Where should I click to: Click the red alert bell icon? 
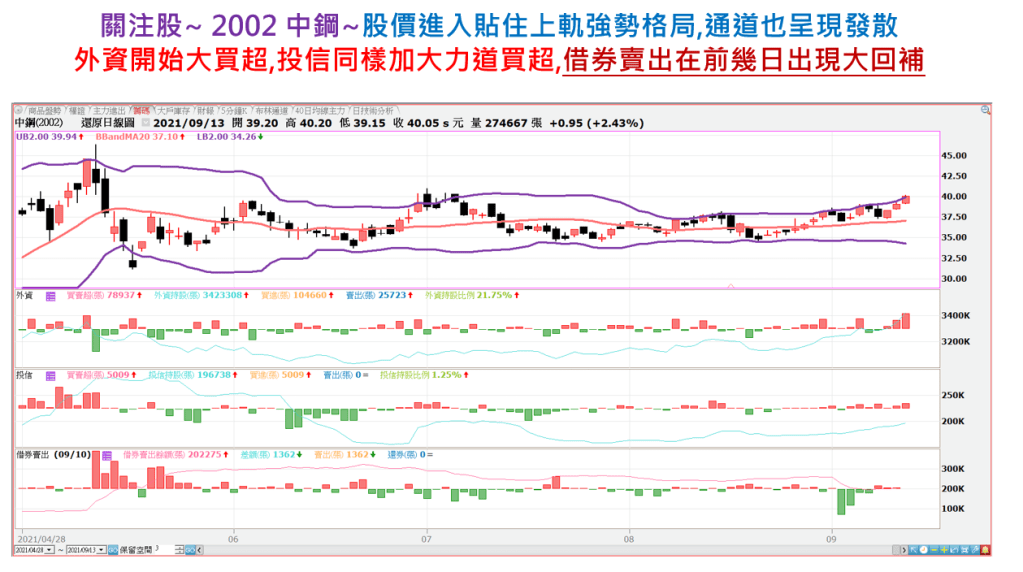pos(984,549)
